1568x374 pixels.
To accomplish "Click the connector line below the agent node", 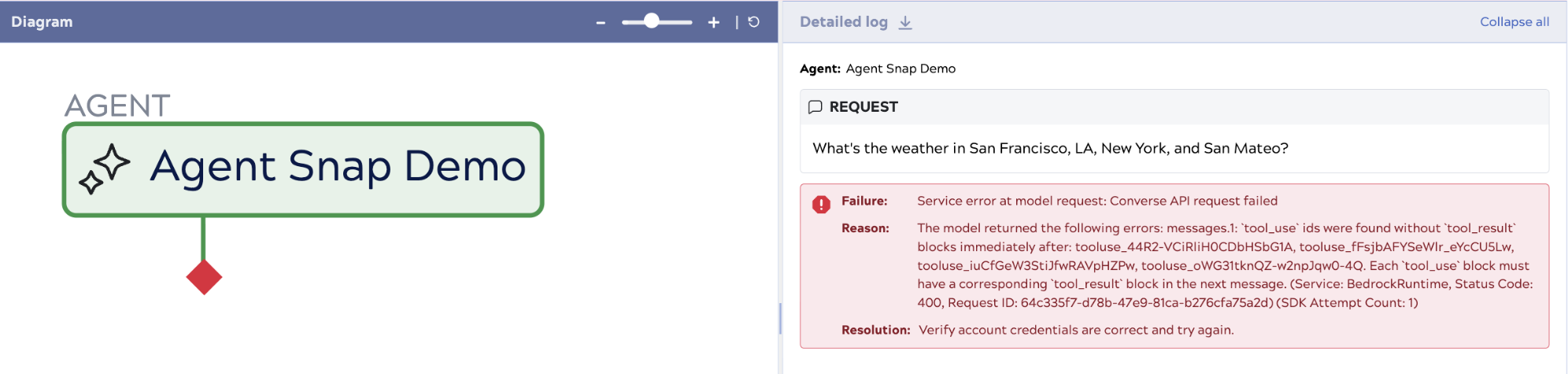I will (x=204, y=239).
